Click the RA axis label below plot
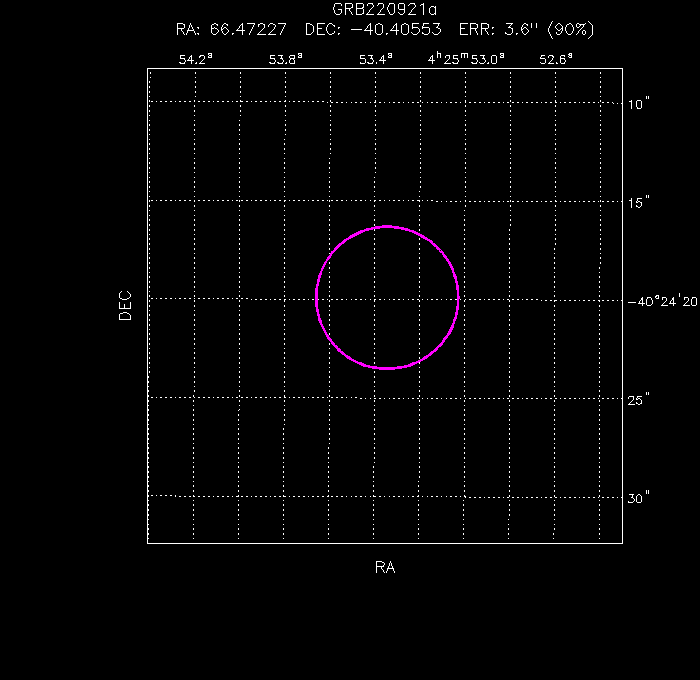Image resolution: width=700 pixels, height=680 pixels. point(385,568)
